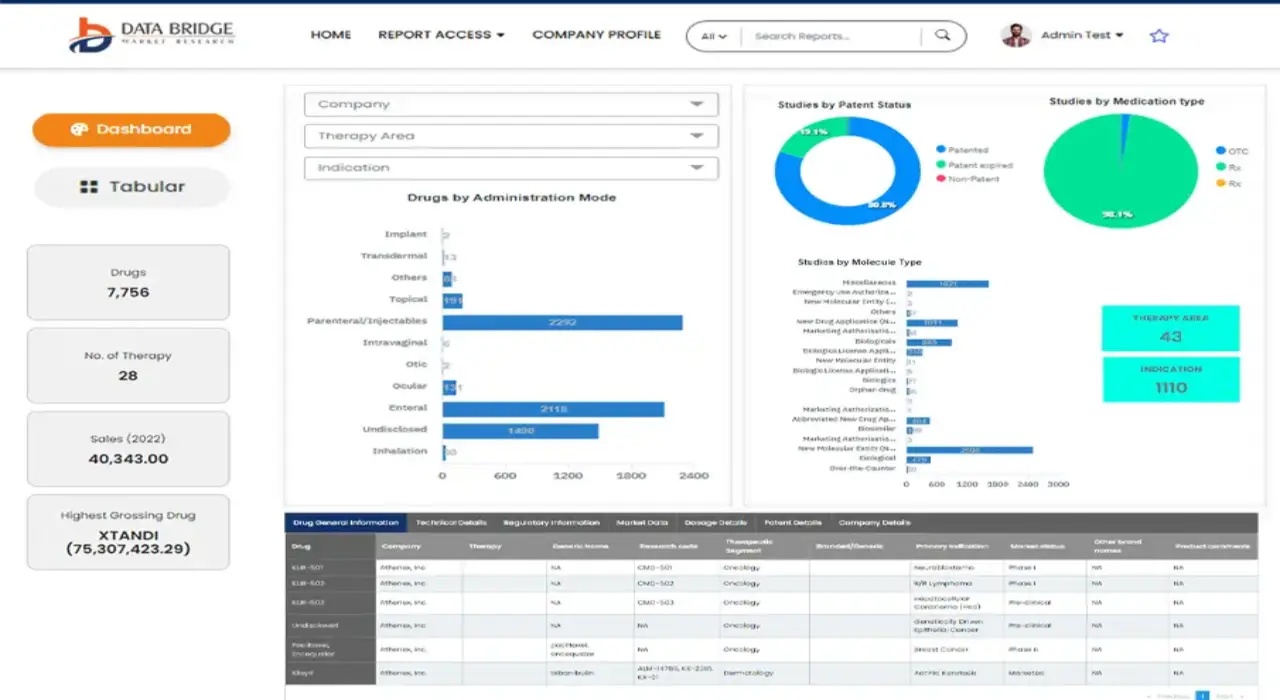Click the grid icon on Tabular button

point(89,187)
